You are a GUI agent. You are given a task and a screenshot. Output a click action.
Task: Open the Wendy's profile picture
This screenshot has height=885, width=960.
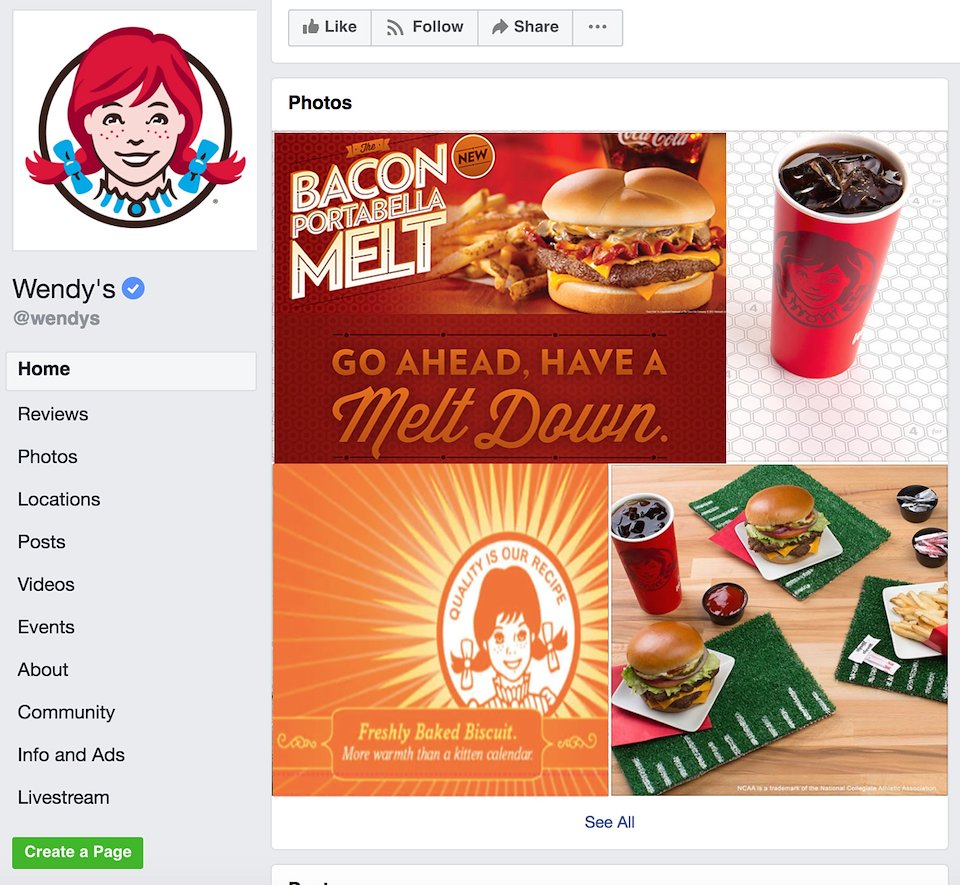click(135, 130)
